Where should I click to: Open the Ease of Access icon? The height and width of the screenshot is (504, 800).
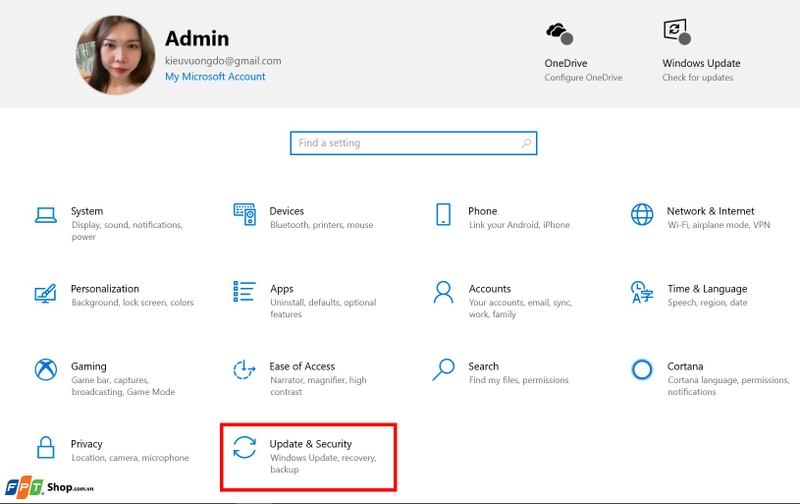click(x=244, y=369)
